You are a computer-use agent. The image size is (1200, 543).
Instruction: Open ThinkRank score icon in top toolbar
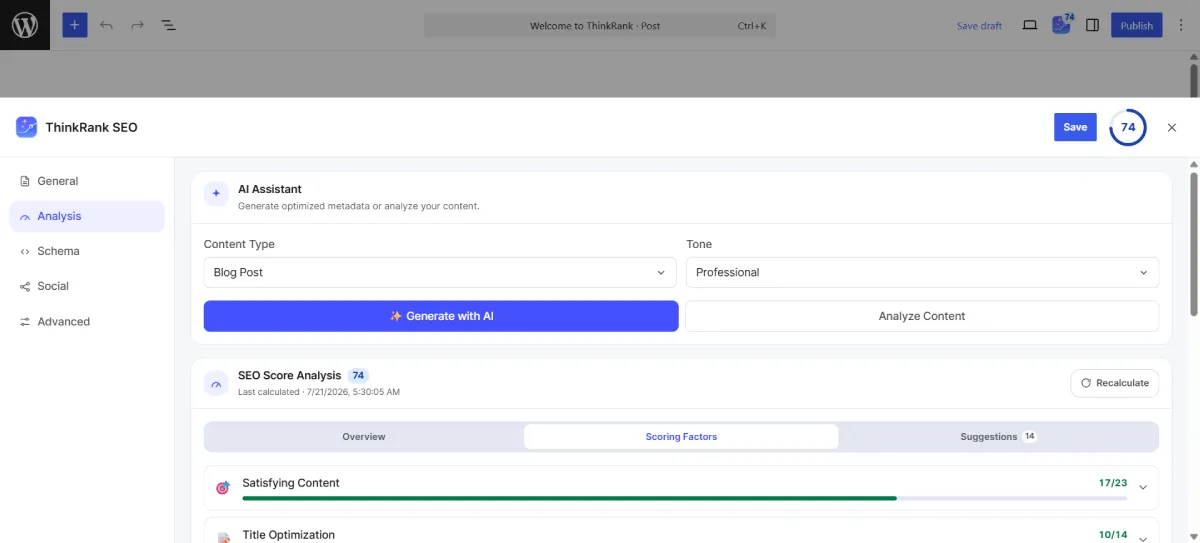1062,24
